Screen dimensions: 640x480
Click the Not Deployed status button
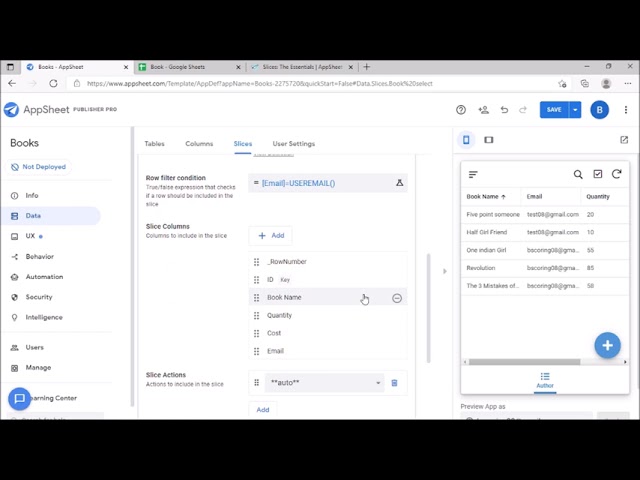click(x=38, y=167)
